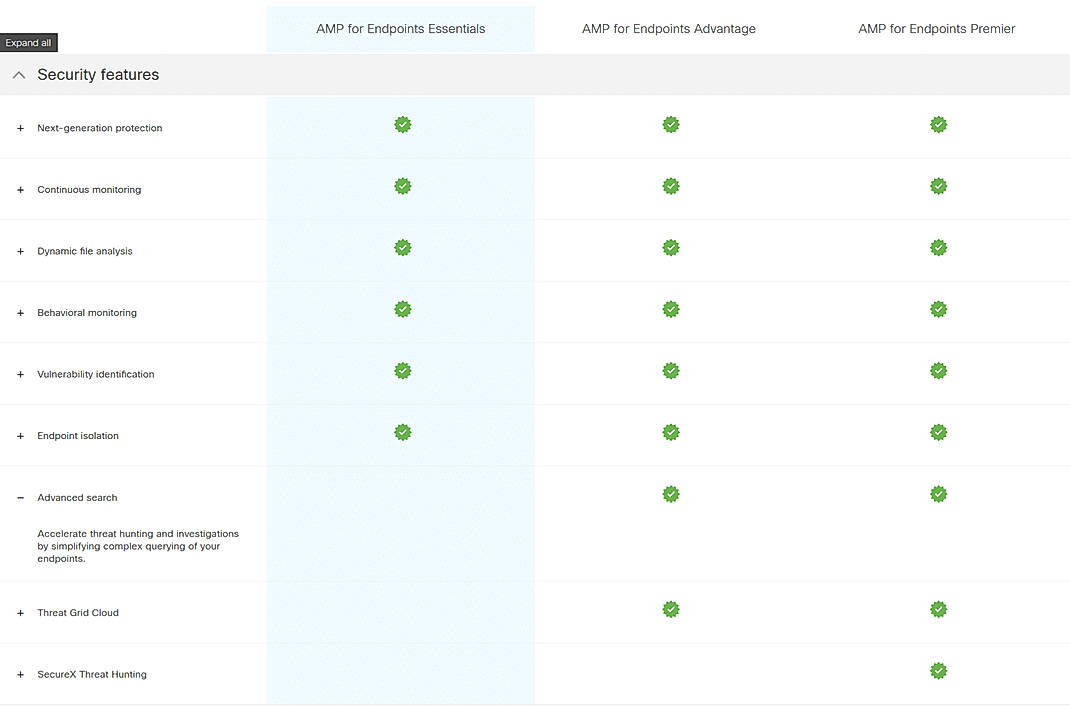Click Advantage checkmark for Dynamic file analysis
Viewport: 1070px width, 711px height.
point(671,247)
